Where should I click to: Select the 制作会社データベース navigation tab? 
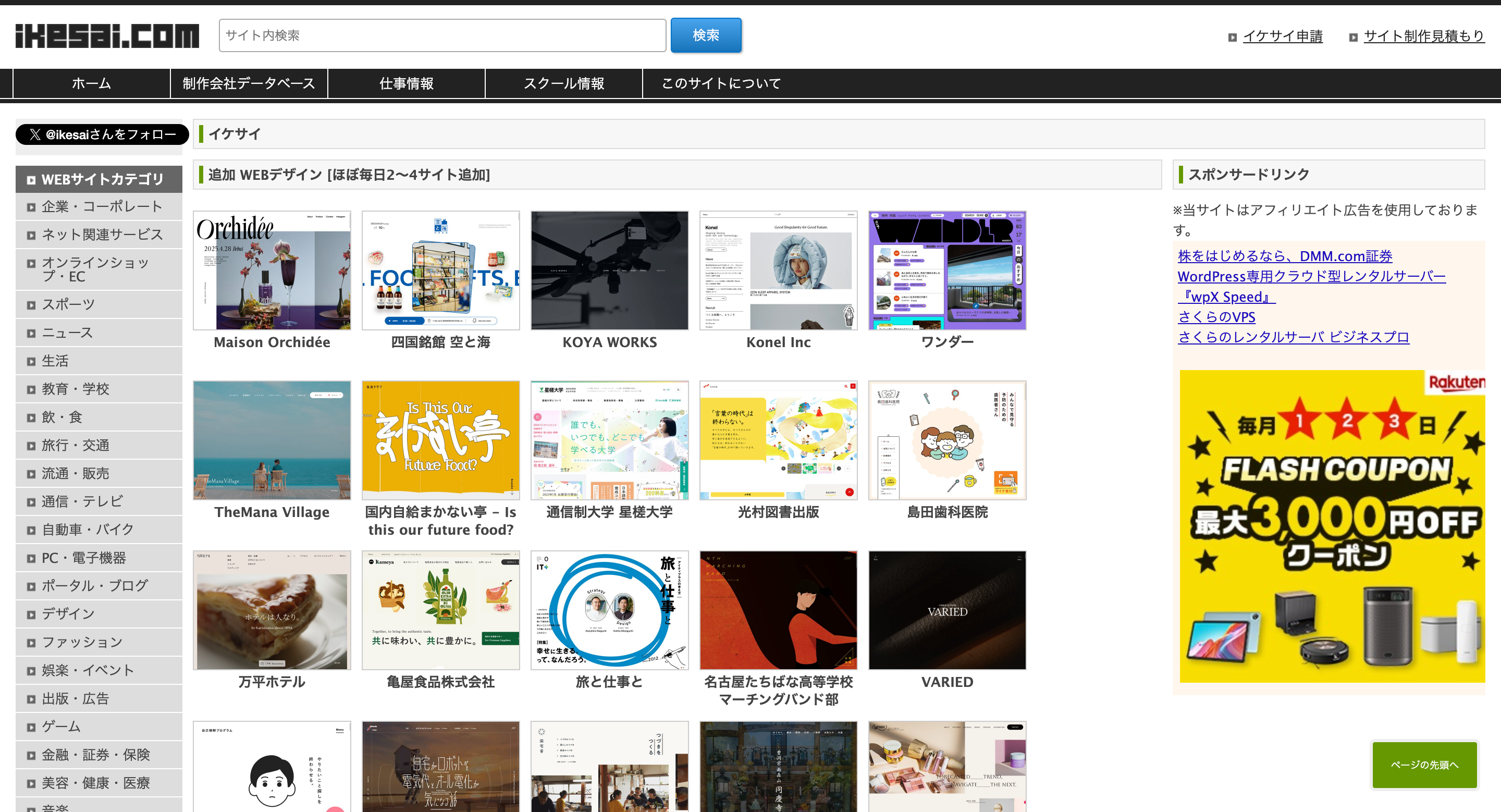(249, 83)
